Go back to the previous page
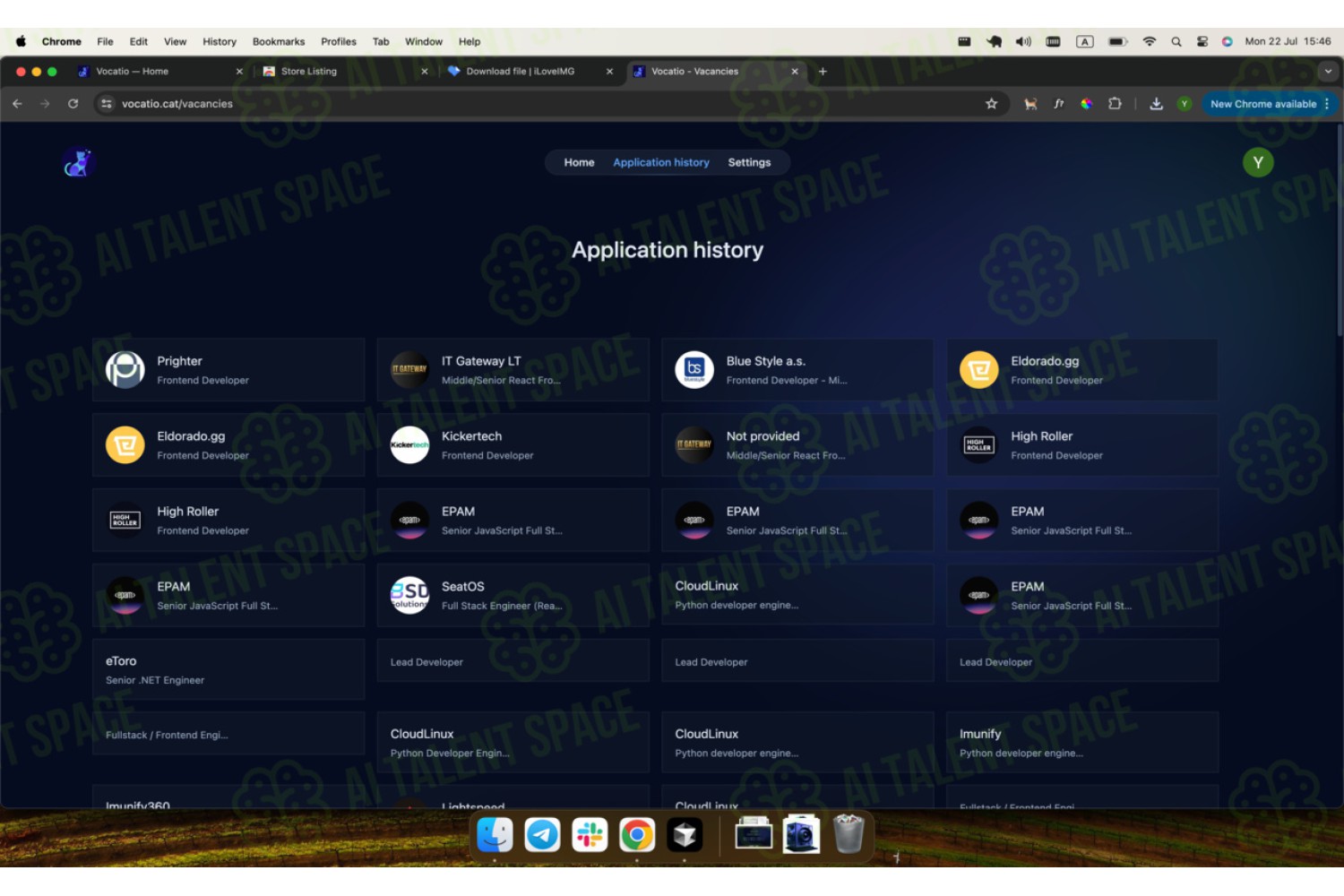Screen dimensions: 1344x896 pyautogui.click(x=17, y=104)
